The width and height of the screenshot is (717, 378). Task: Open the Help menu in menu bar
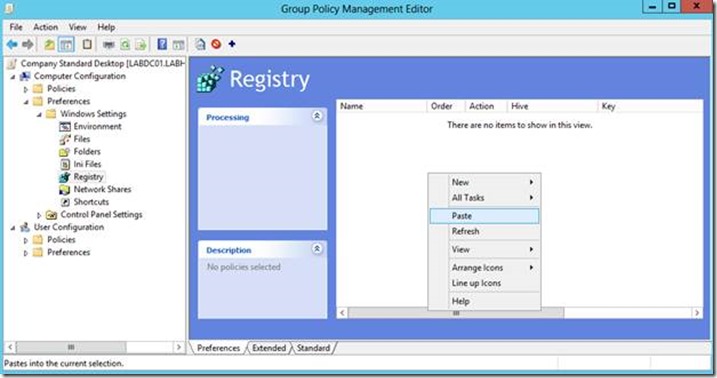pyautogui.click(x=106, y=27)
